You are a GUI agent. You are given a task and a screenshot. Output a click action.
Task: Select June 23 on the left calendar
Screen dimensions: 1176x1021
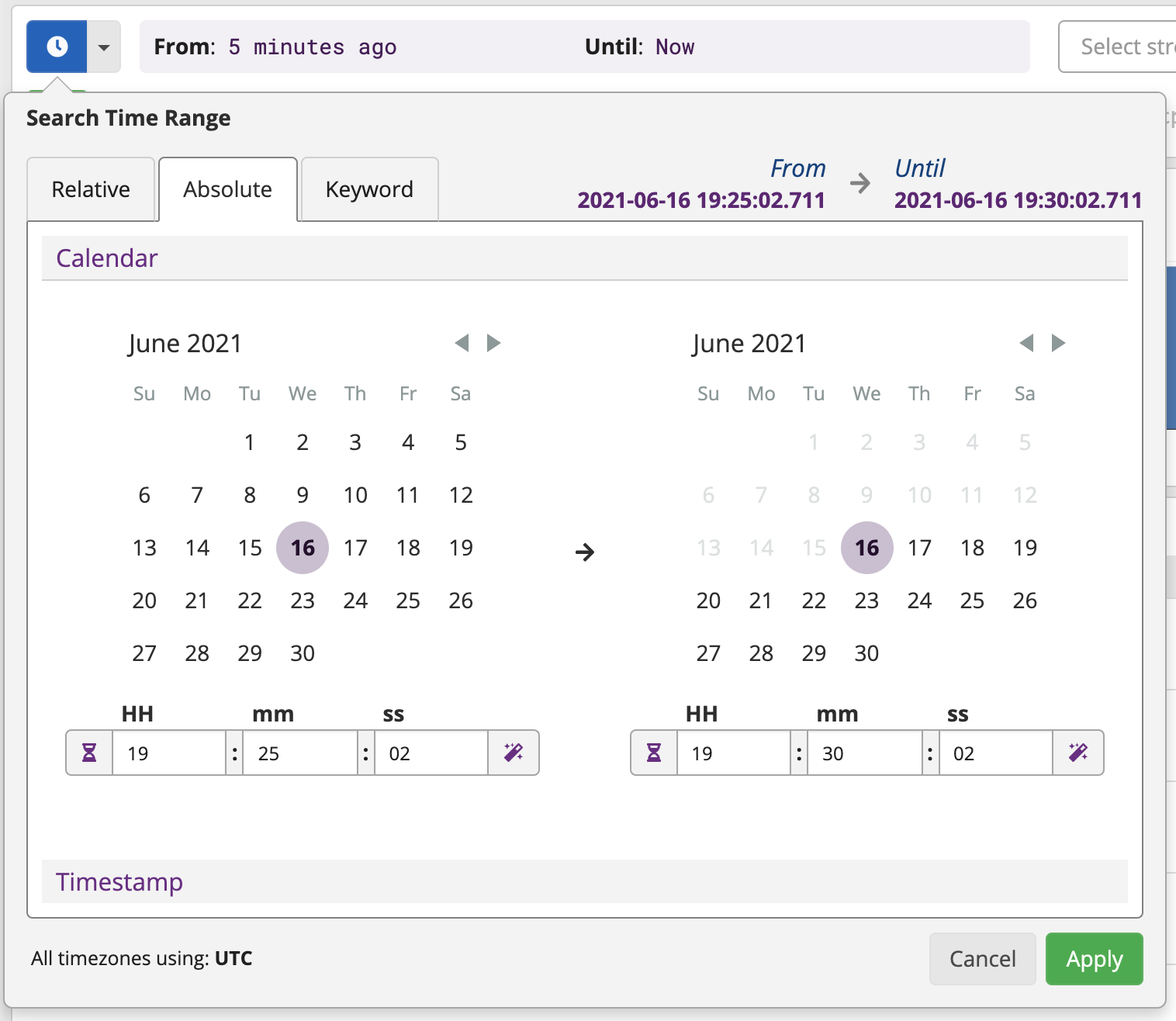(x=303, y=600)
